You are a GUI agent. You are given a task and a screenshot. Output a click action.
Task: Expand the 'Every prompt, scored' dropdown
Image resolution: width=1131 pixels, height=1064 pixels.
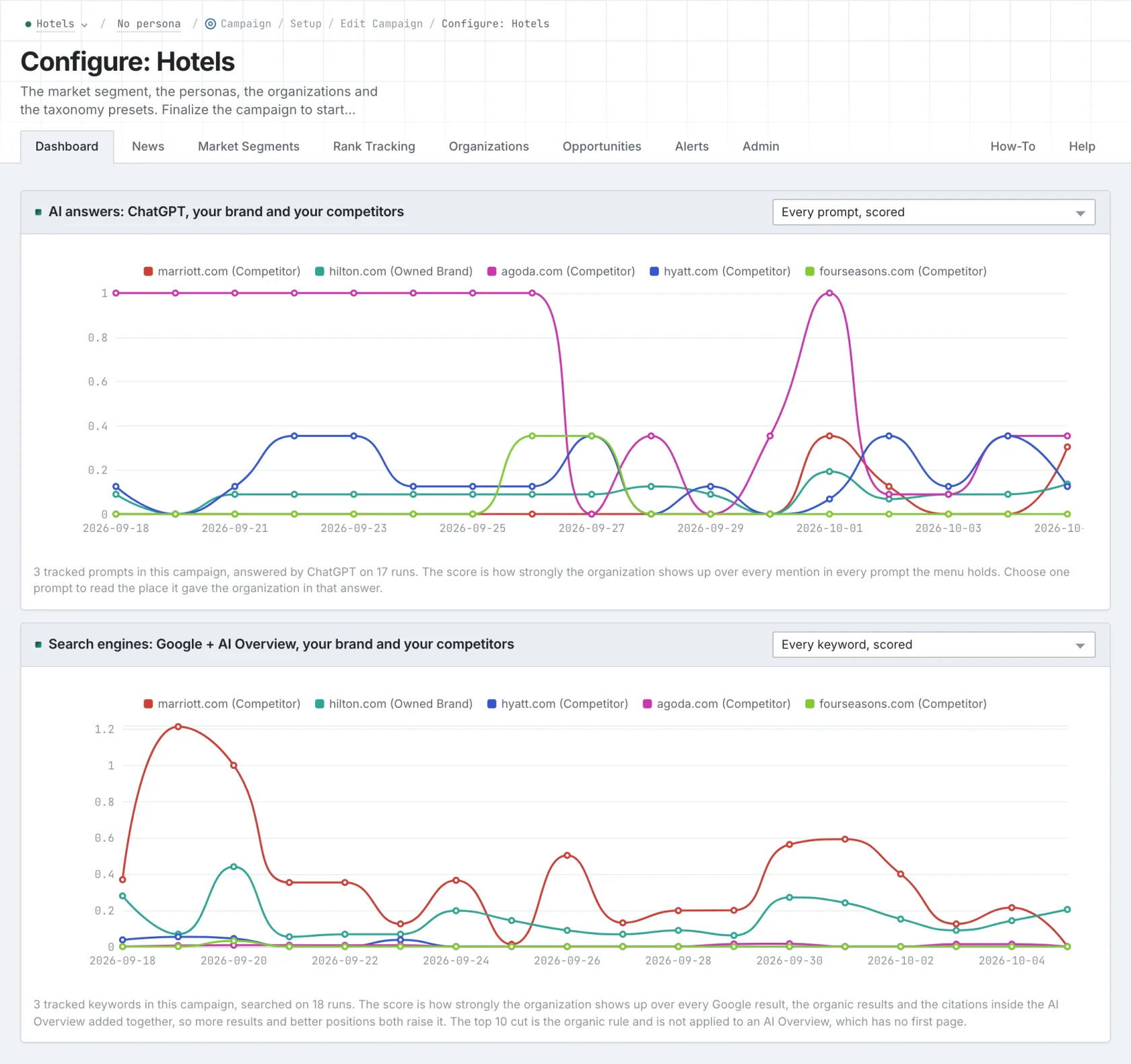934,212
